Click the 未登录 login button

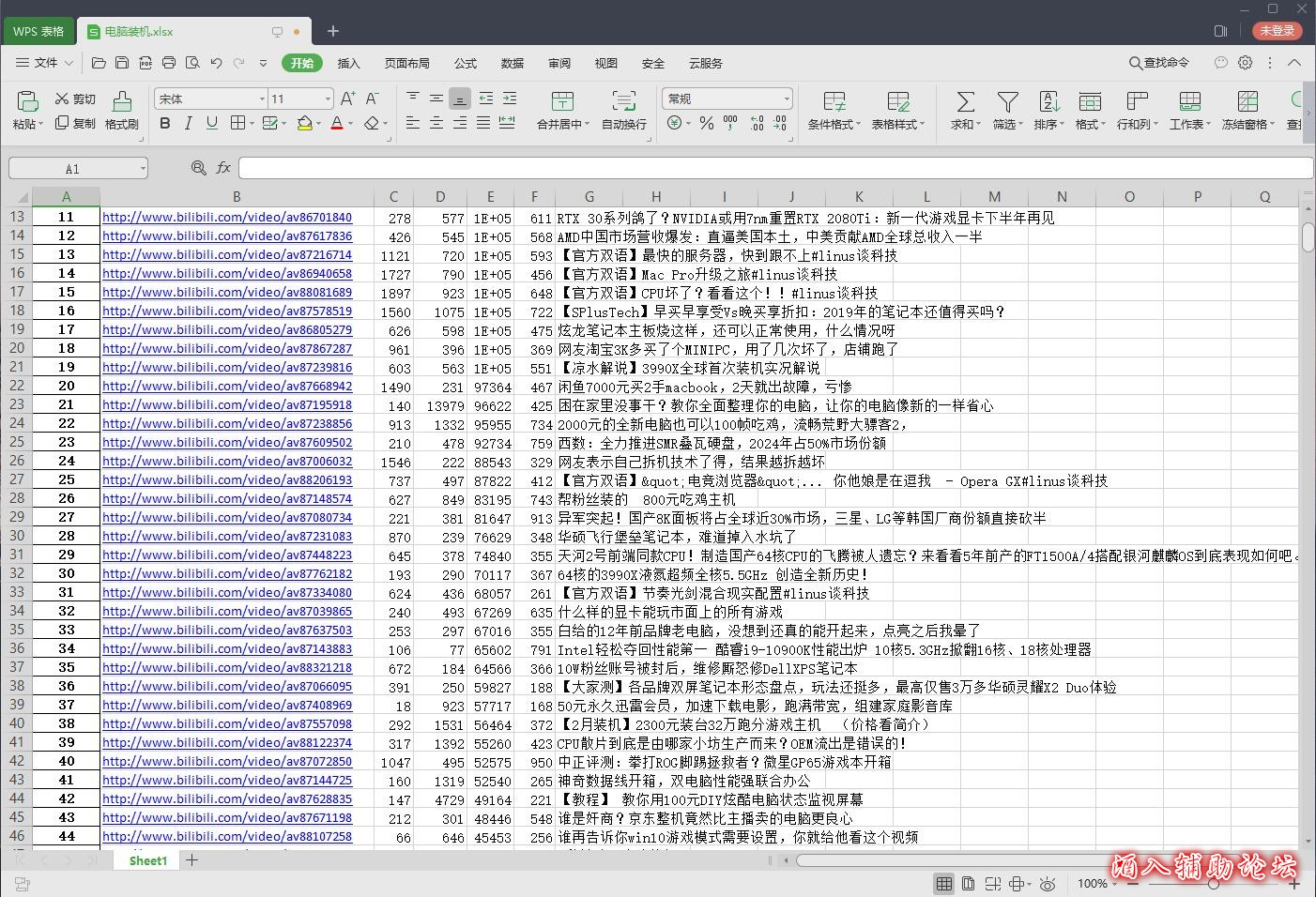point(1277,31)
